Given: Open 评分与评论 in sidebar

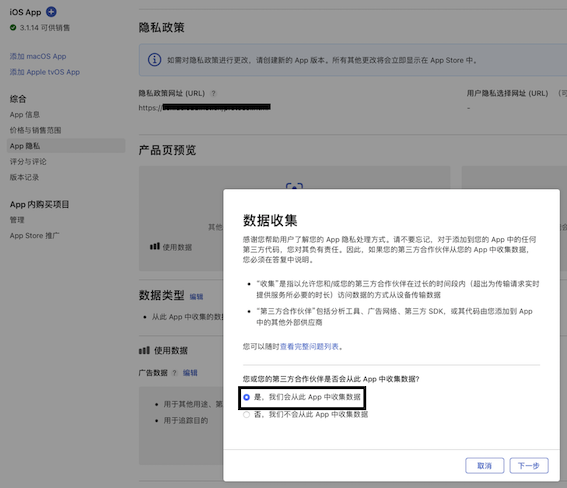Looking at the screenshot, I should [x=28, y=162].
